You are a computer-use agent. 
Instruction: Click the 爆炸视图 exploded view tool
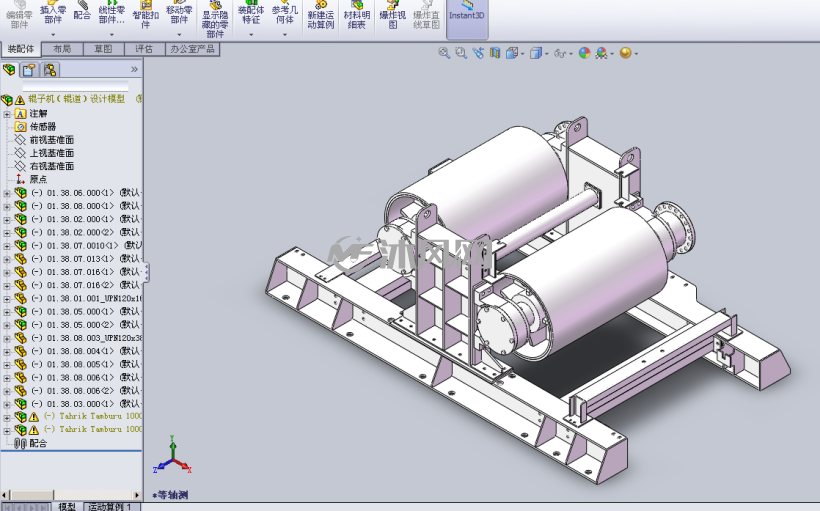[392, 16]
